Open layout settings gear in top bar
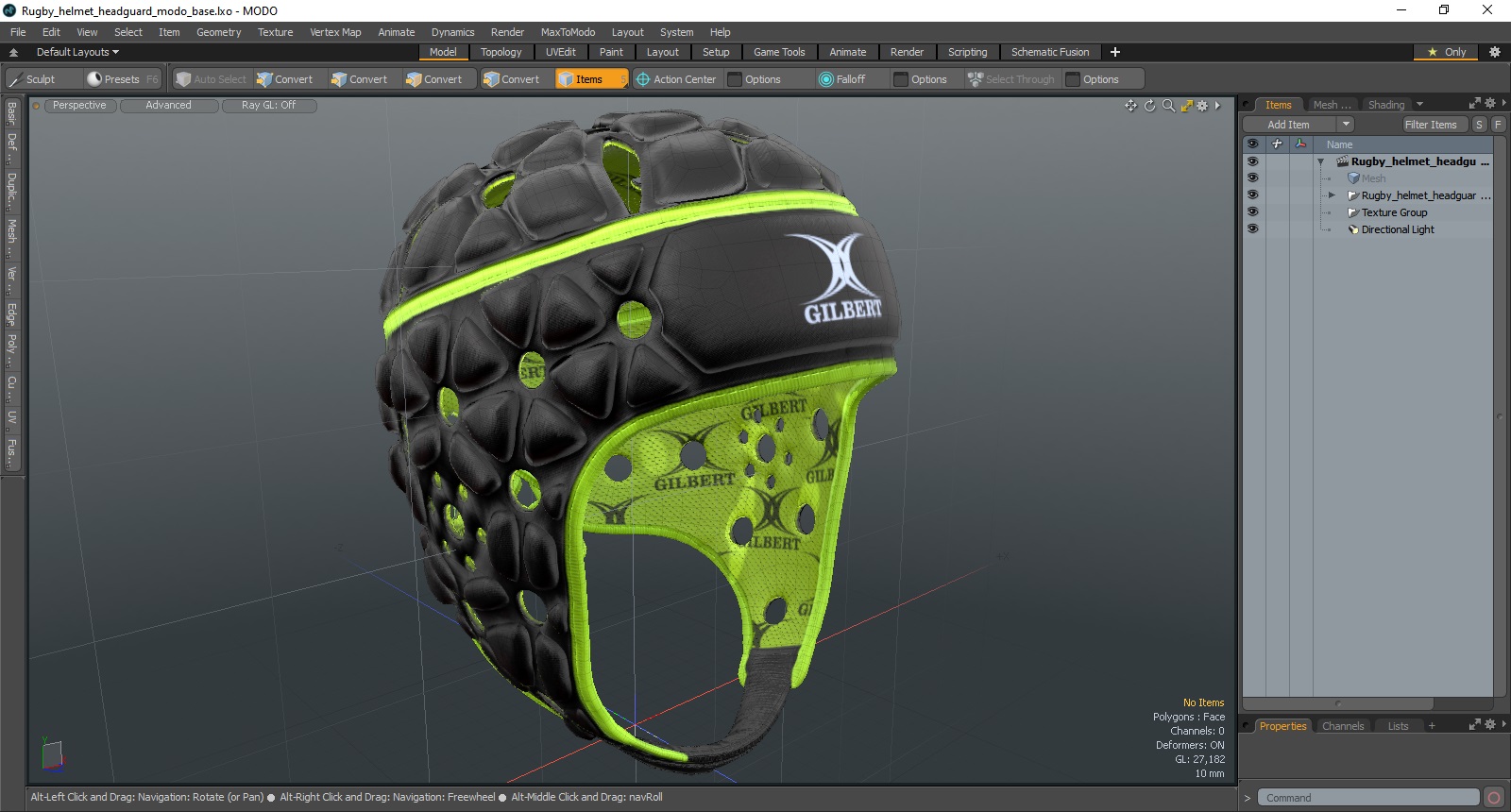The width and height of the screenshot is (1511, 812). [x=1495, y=52]
